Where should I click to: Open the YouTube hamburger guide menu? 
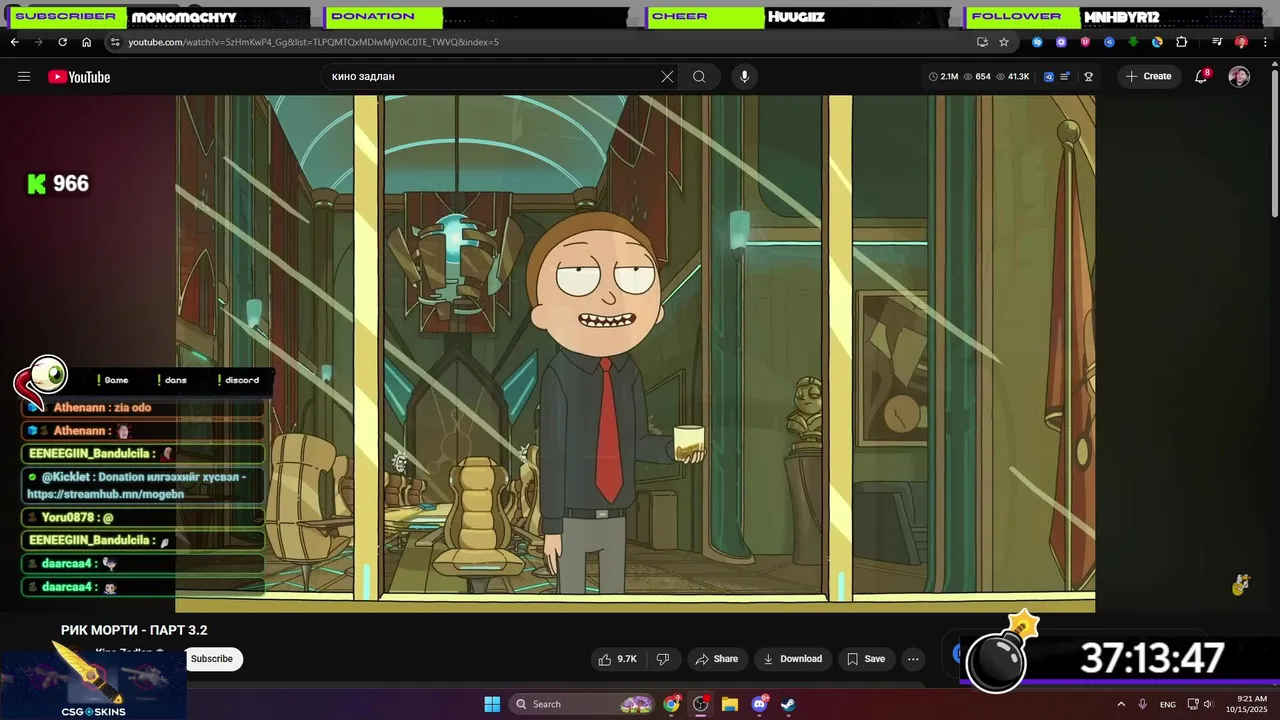24,77
